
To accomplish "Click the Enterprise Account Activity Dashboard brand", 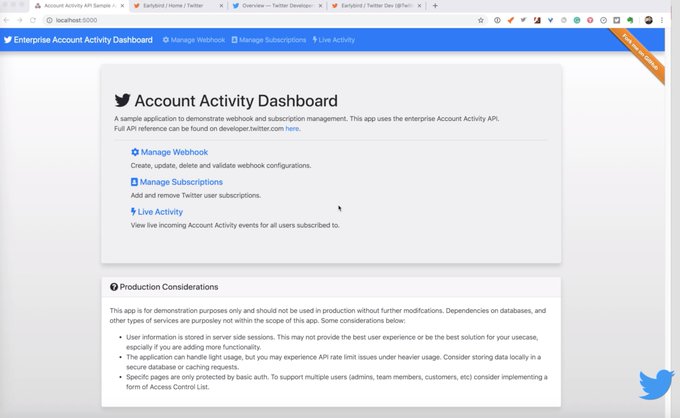I will click(x=78, y=40).
